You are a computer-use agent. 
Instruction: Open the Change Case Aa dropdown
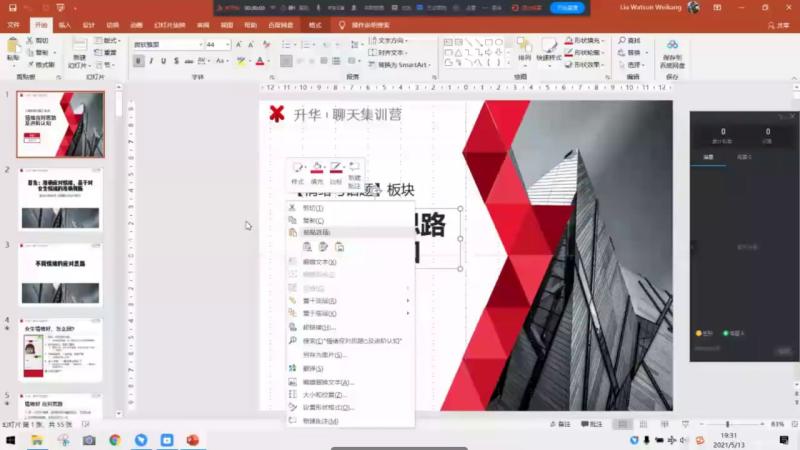pyautogui.click(x=221, y=61)
